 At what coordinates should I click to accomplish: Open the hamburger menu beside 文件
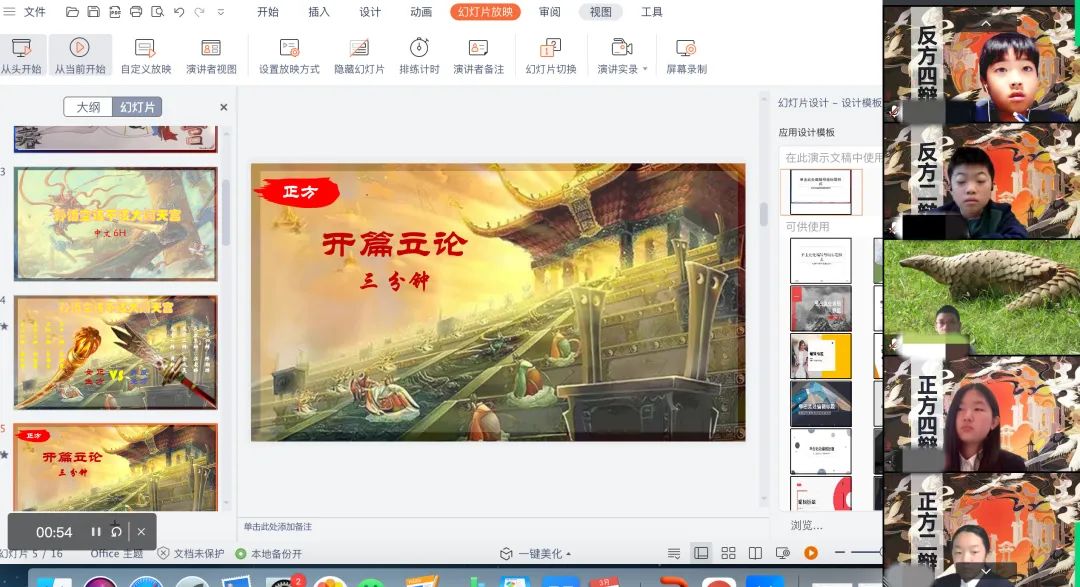point(9,12)
